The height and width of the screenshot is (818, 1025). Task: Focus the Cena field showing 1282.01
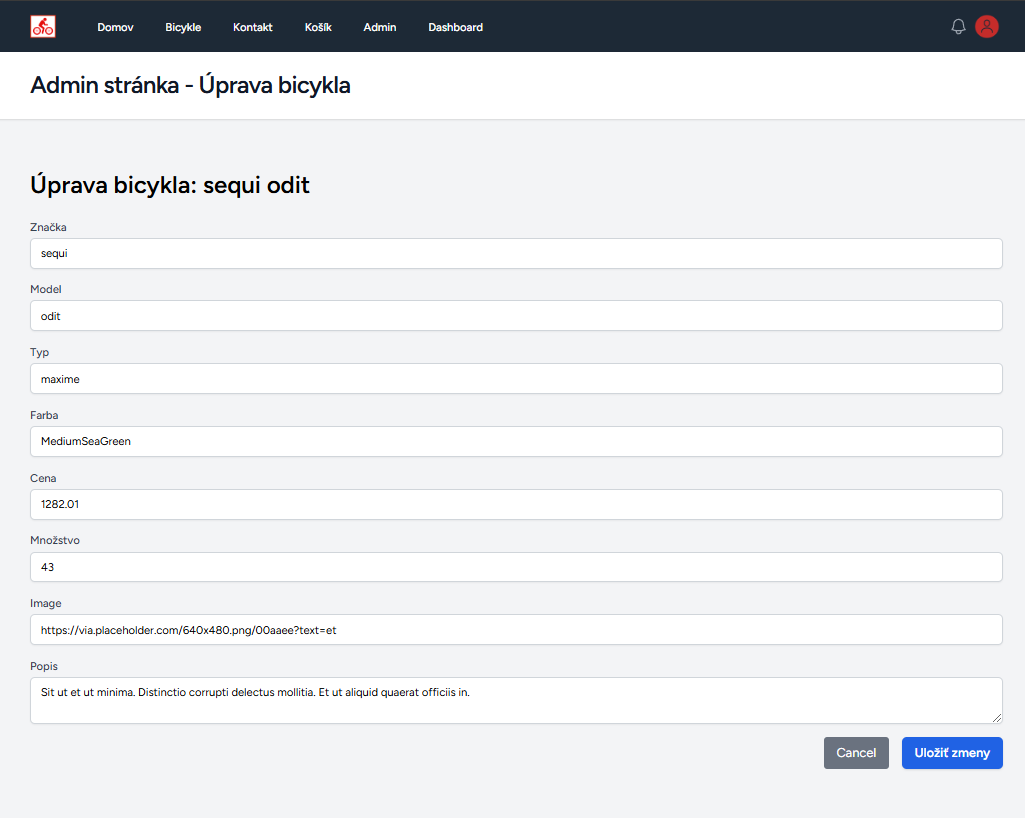(516, 504)
